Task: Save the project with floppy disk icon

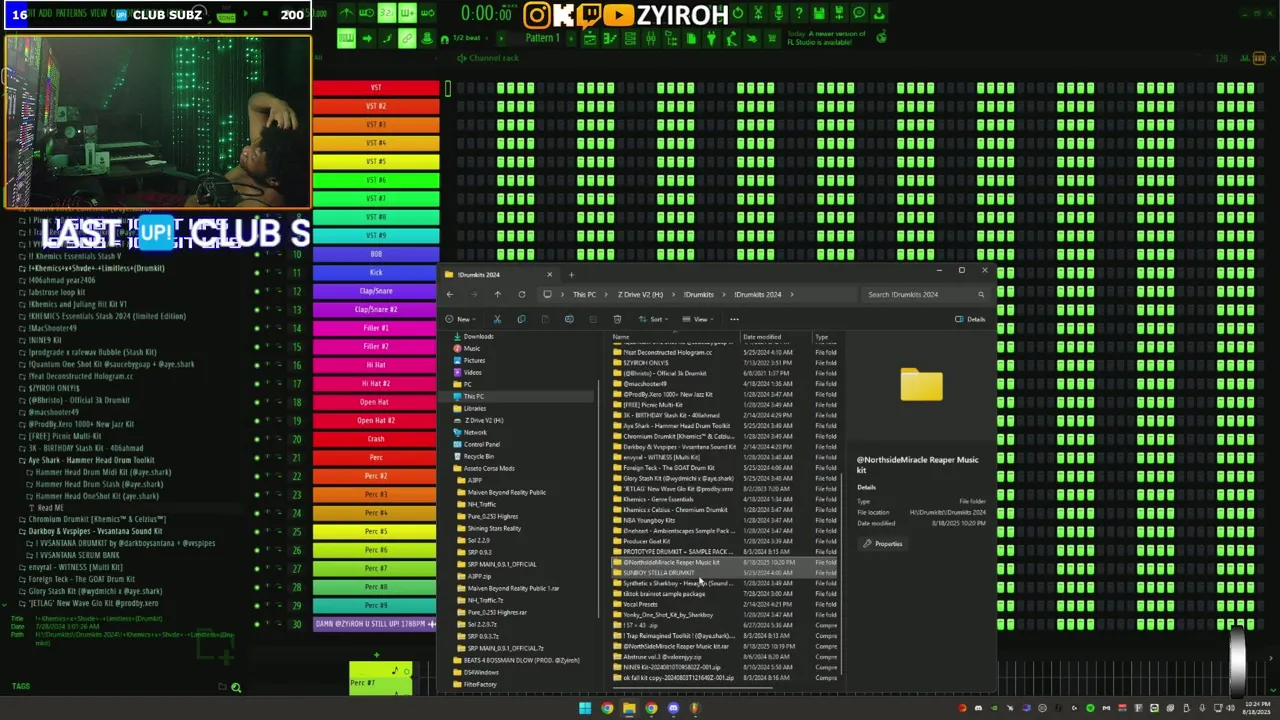Action: point(819,13)
